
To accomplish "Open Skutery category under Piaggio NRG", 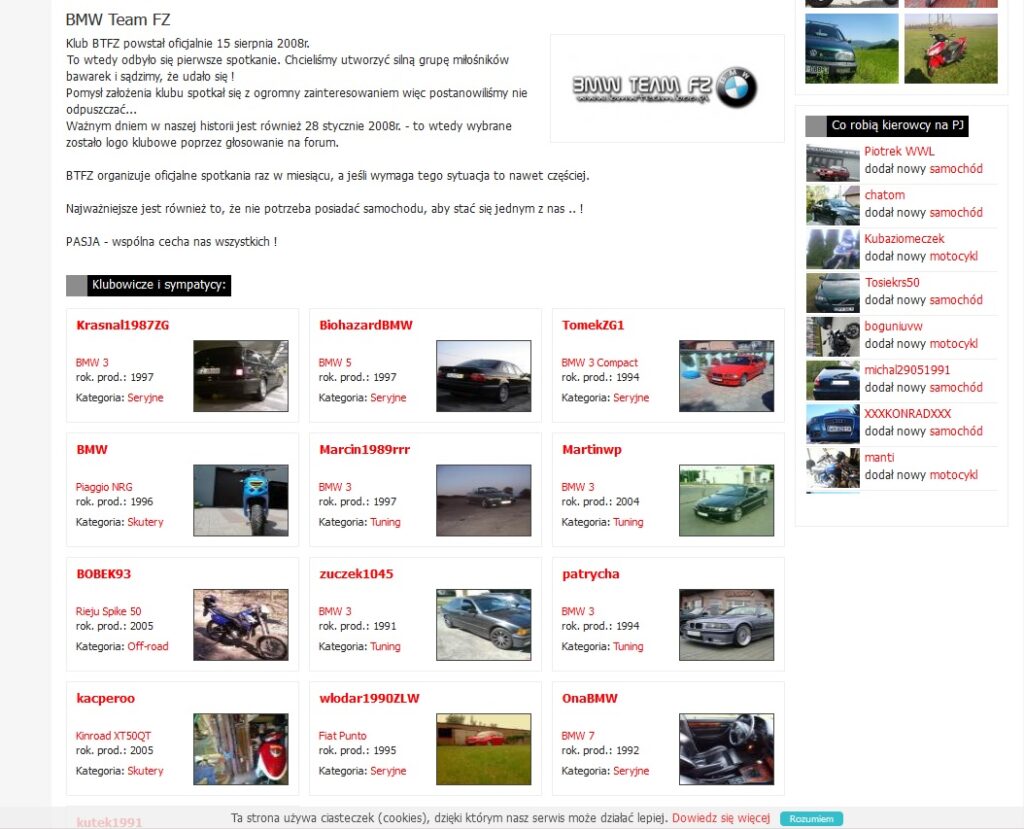I will 145,522.
